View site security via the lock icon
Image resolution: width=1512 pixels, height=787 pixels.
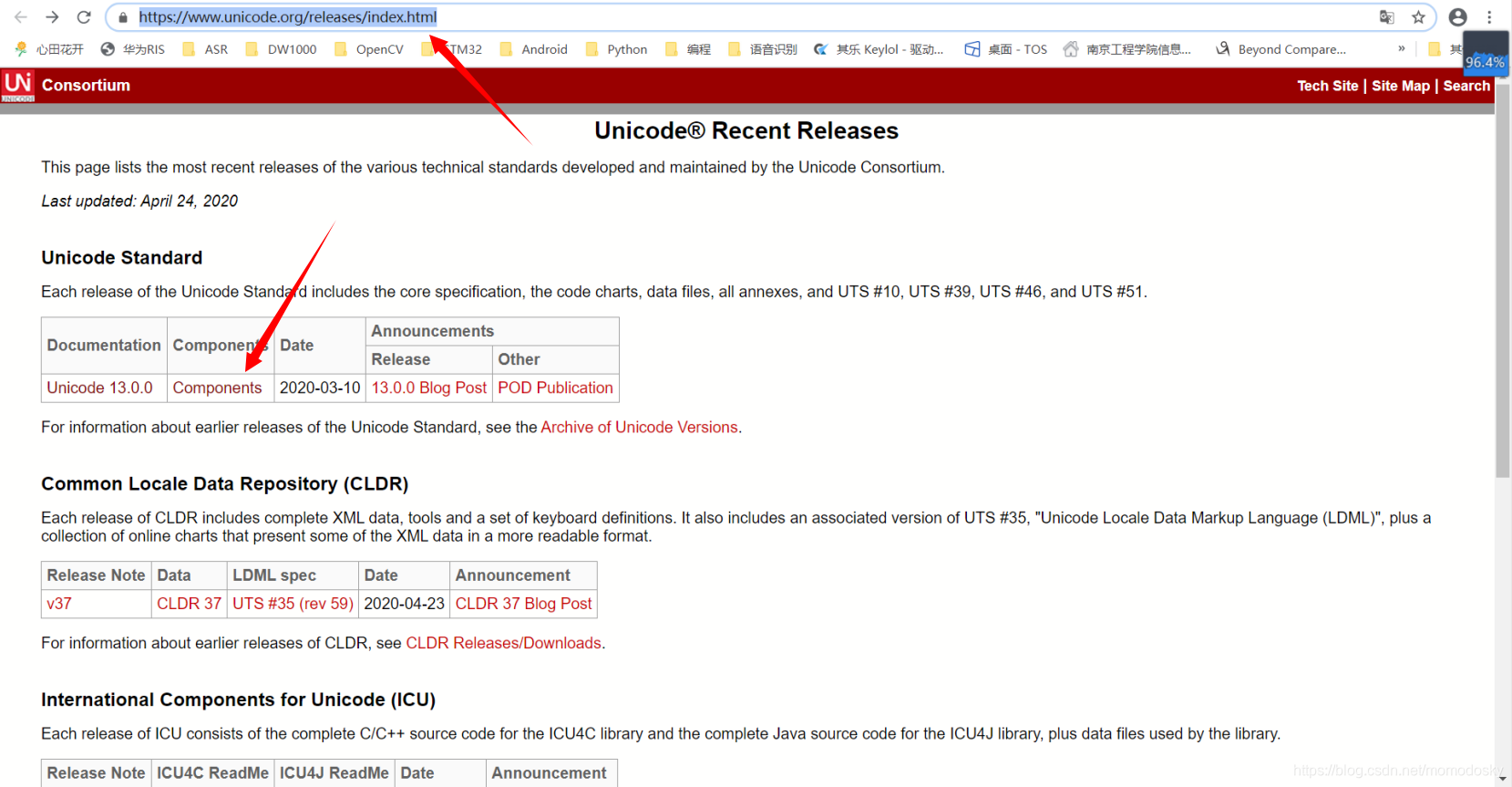(x=123, y=17)
